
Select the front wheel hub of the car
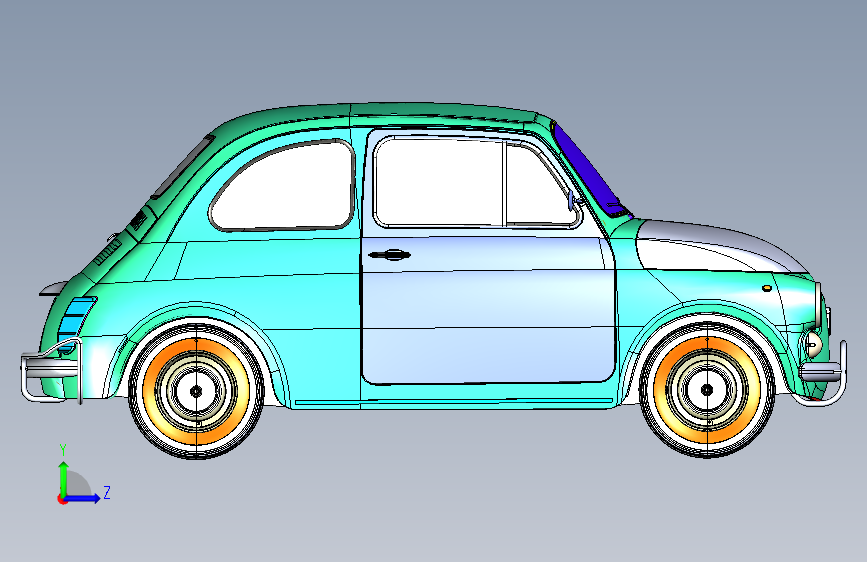coord(707,390)
